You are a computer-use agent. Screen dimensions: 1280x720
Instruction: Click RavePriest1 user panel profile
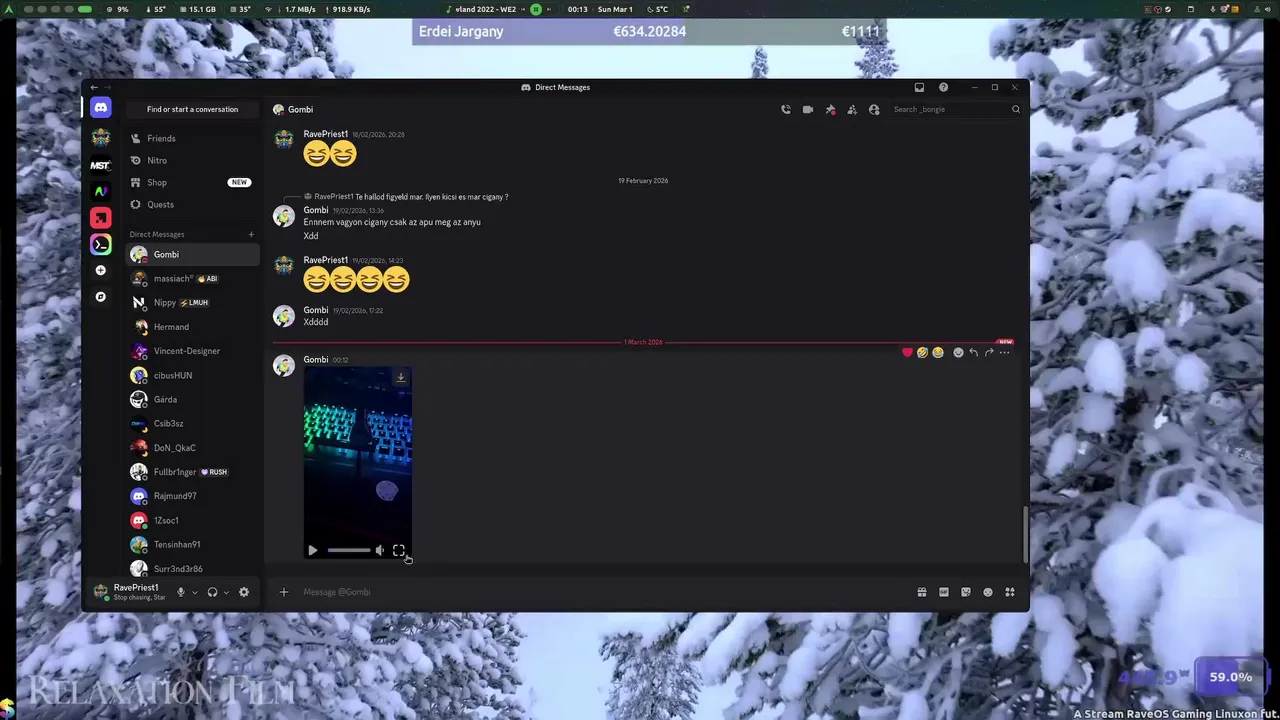(x=130, y=592)
